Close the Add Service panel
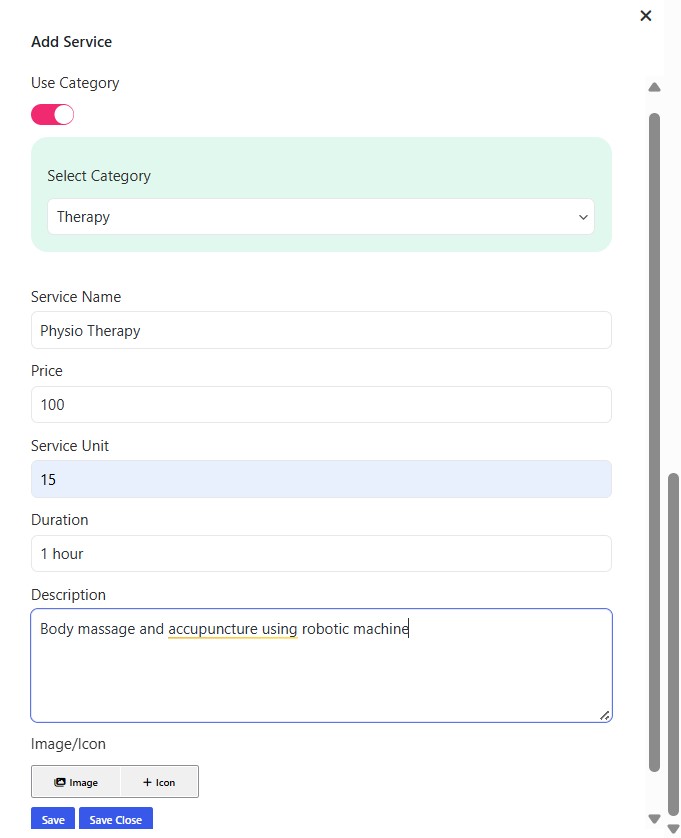The width and height of the screenshot is (681, 838). [646, 15]
